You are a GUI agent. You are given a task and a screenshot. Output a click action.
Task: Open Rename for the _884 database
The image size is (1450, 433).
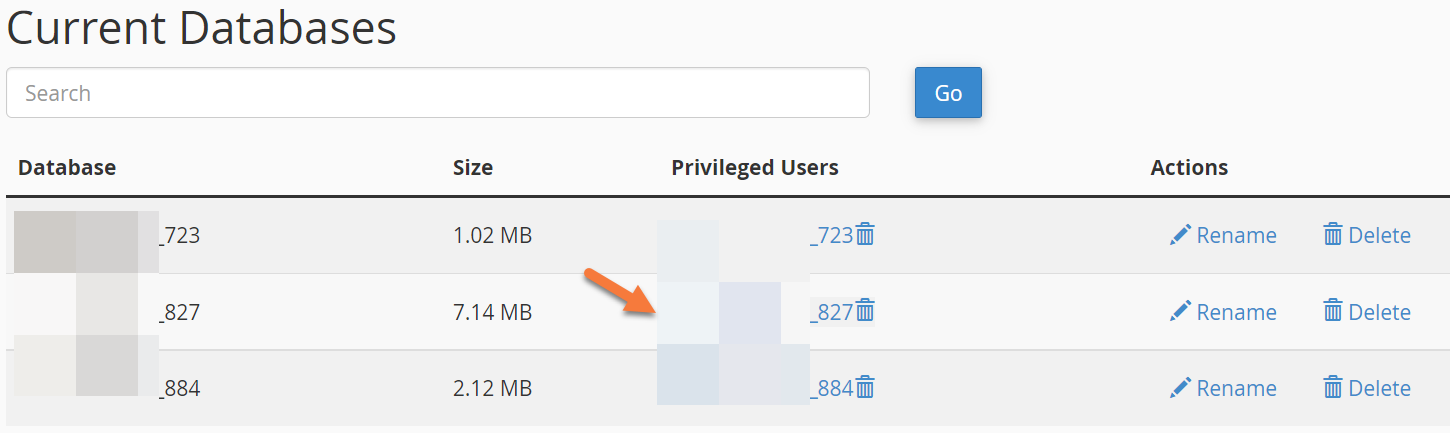point(1223,388)
